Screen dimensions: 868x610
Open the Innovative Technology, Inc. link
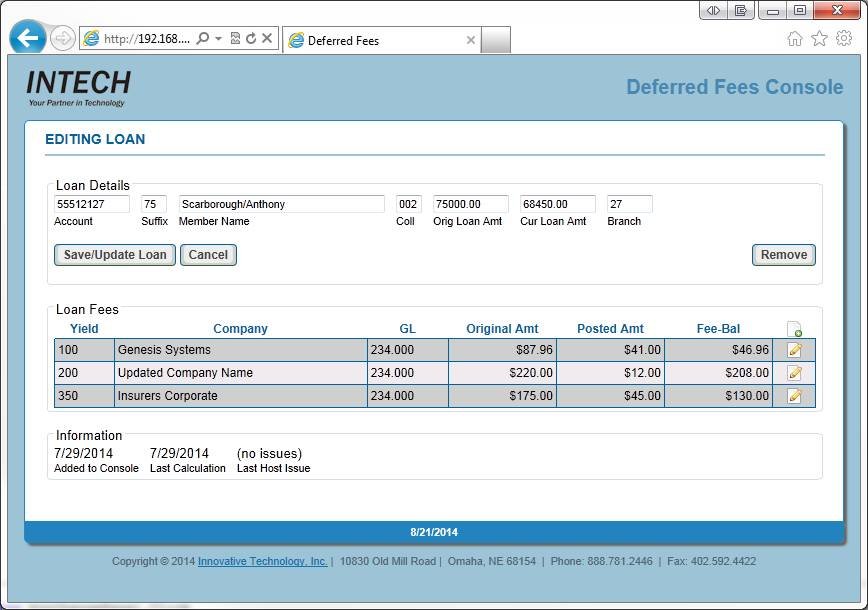click(262, 562)
